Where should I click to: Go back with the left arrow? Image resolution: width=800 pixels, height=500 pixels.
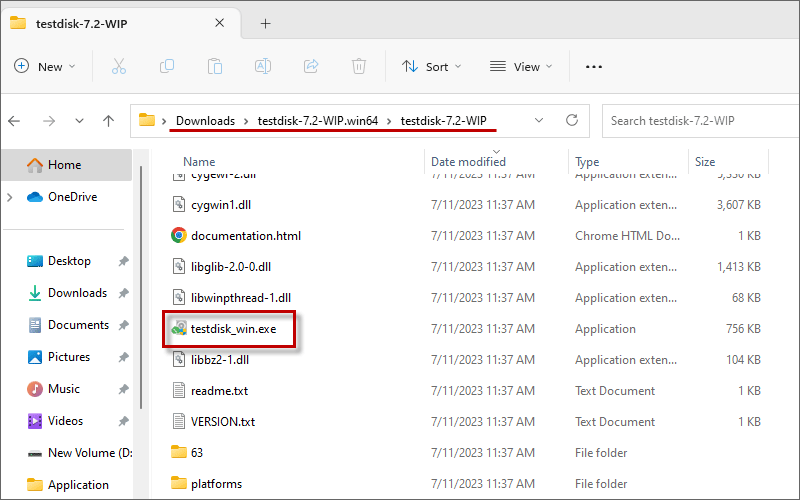[x=14, y=121]
